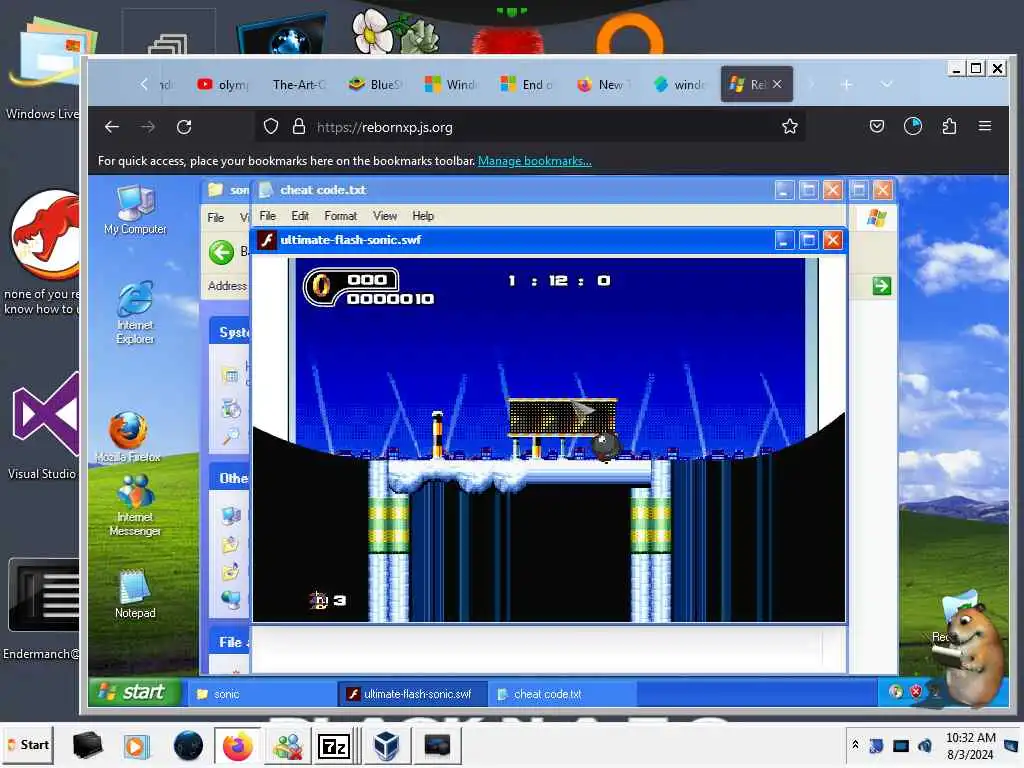Open the Edit menu in cheat code.txt
The height and width of the screenshot is (768, 1024).
(x=300, y=216)
